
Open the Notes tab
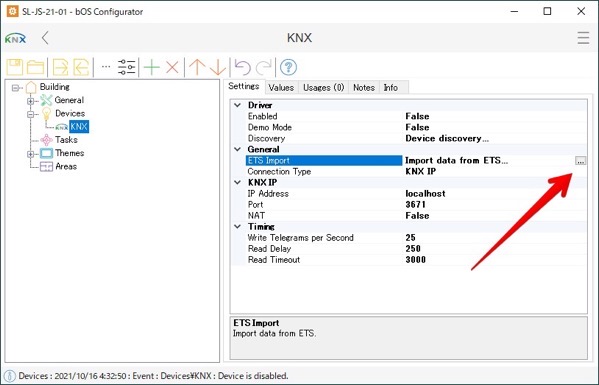pos(364,87)
